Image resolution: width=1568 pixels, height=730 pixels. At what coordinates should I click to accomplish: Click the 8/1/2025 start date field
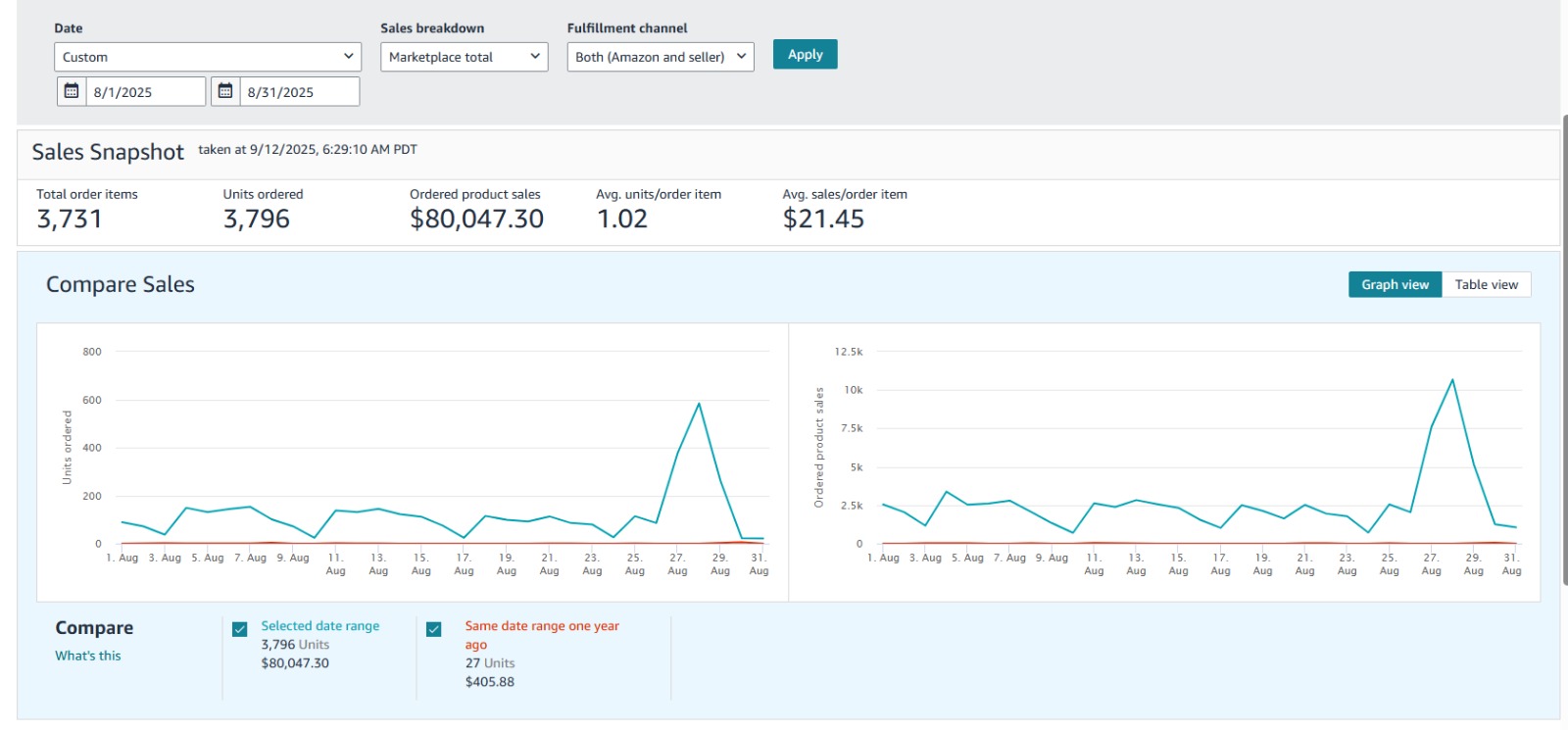click(147, 92)
